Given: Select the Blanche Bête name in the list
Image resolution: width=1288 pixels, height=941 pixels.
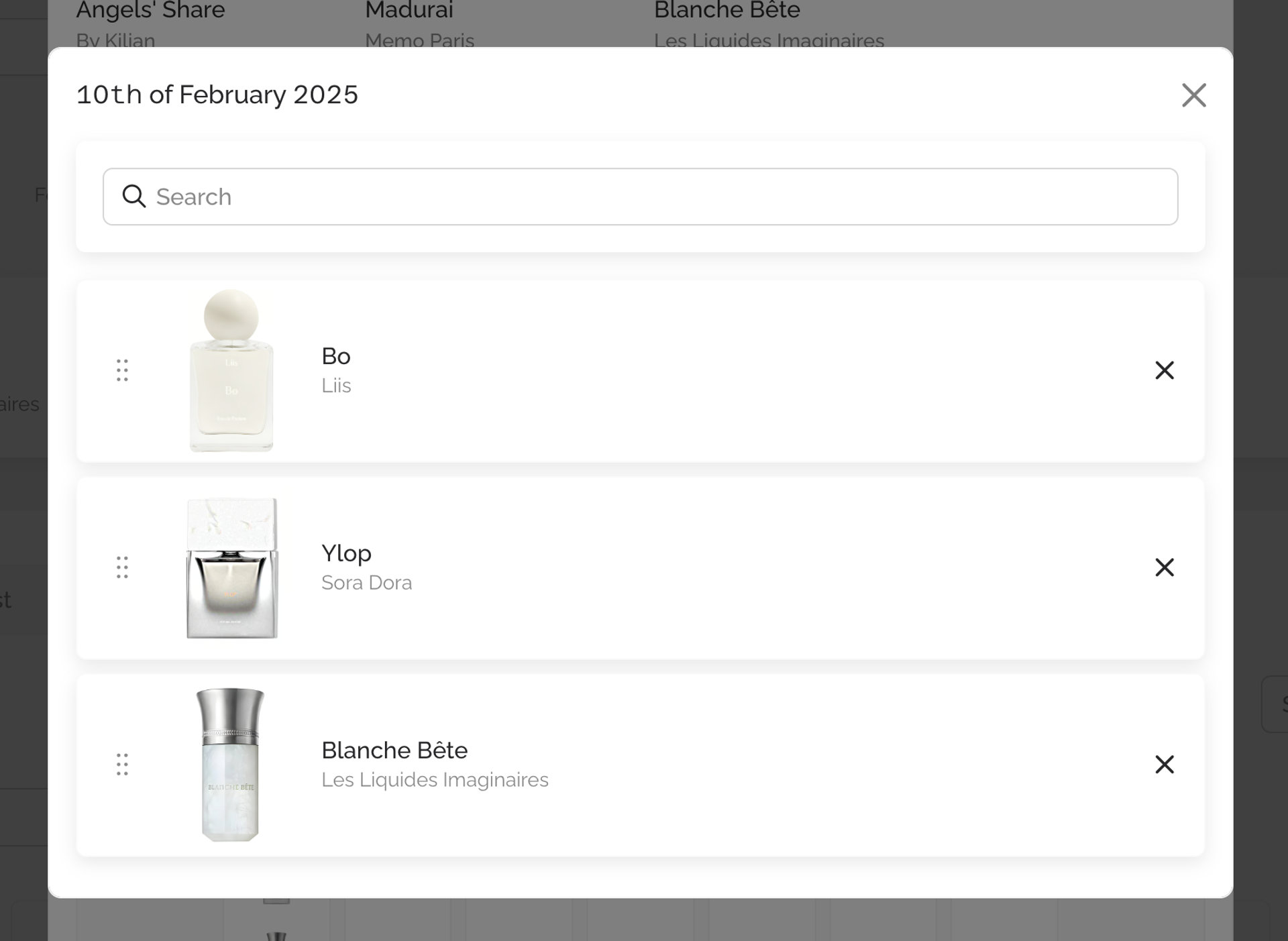Looking at the screenshot, I should point(394,751).
